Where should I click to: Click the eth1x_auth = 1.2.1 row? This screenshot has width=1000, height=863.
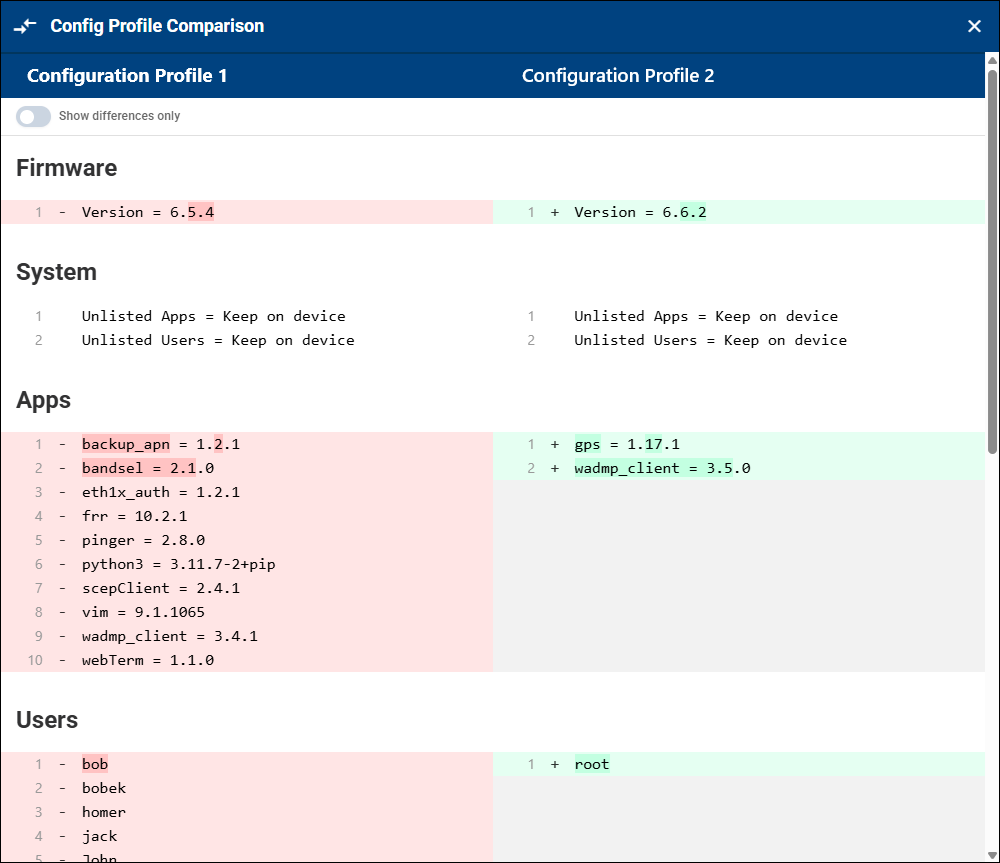(247, 492)
